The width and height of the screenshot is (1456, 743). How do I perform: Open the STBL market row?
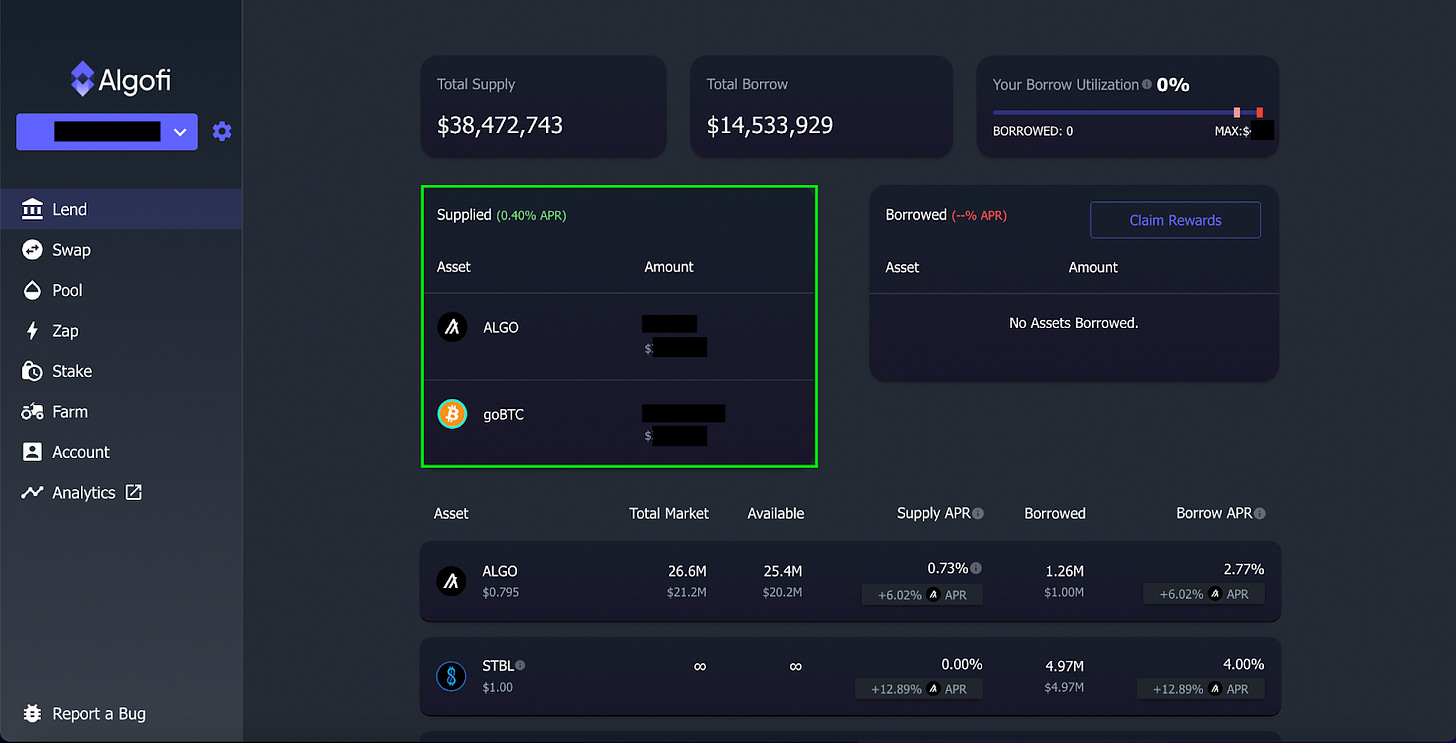pos(850,677)
